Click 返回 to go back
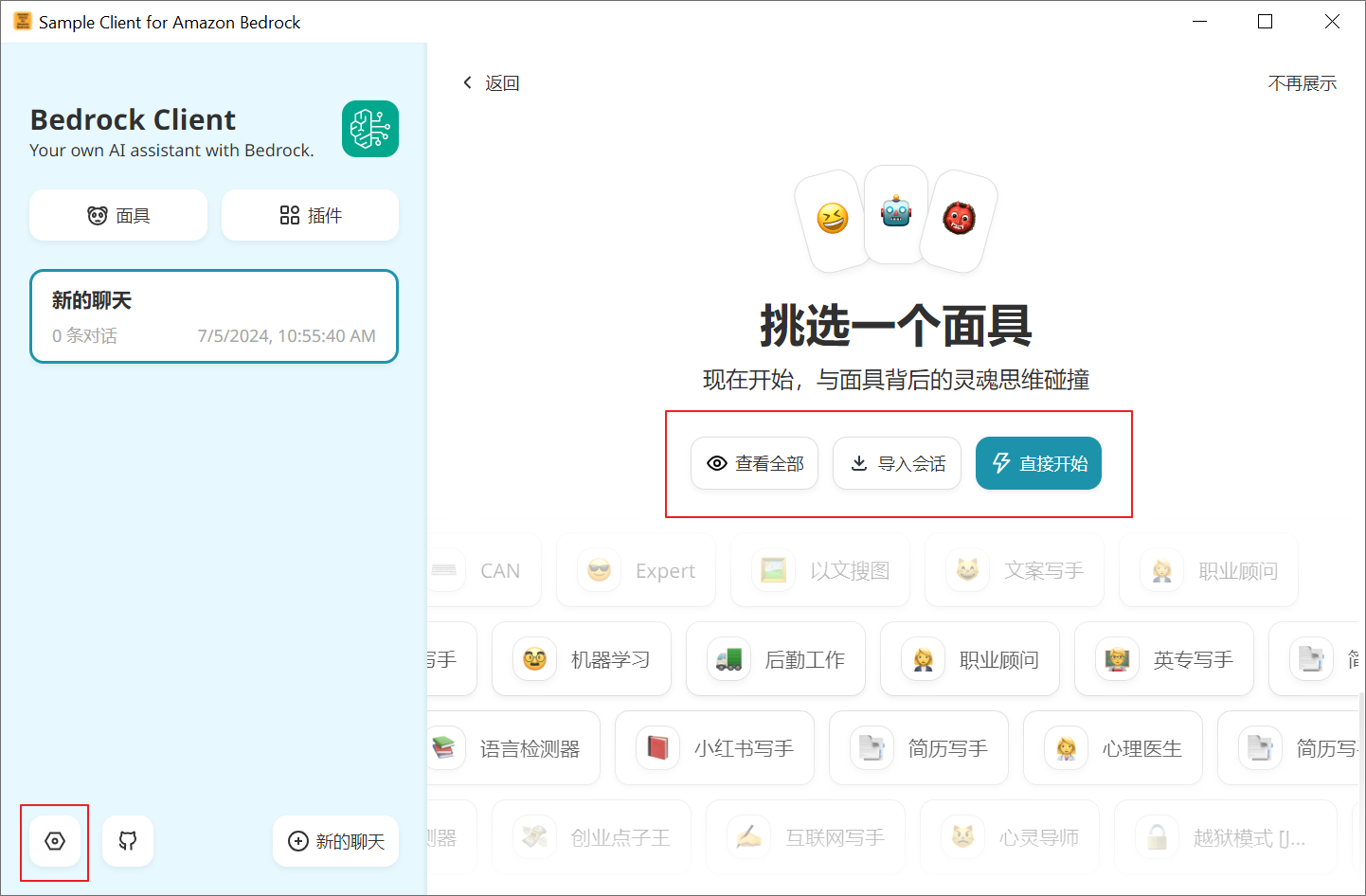 [492, 82]
